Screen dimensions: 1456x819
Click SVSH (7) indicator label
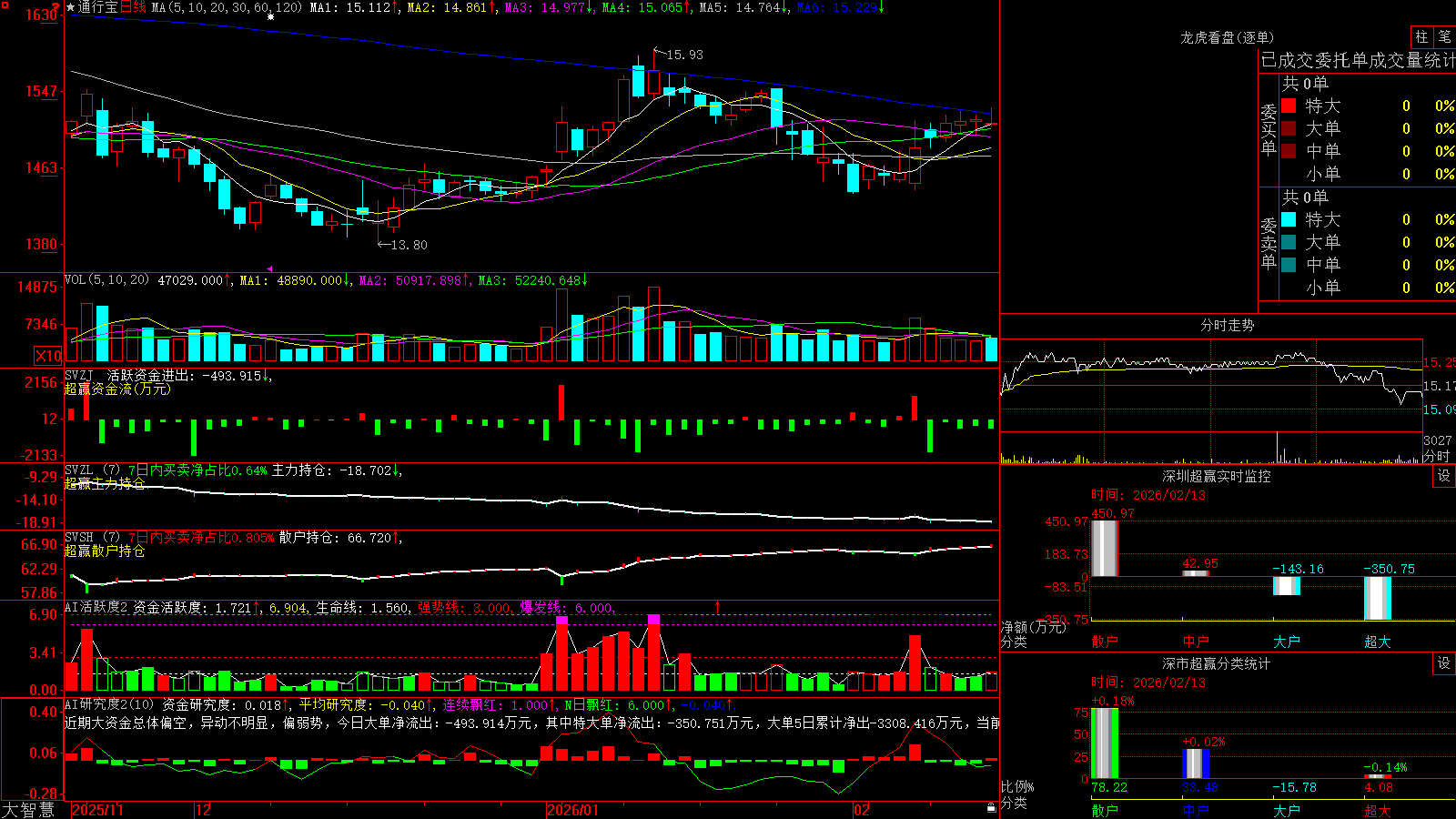point(92,538)
